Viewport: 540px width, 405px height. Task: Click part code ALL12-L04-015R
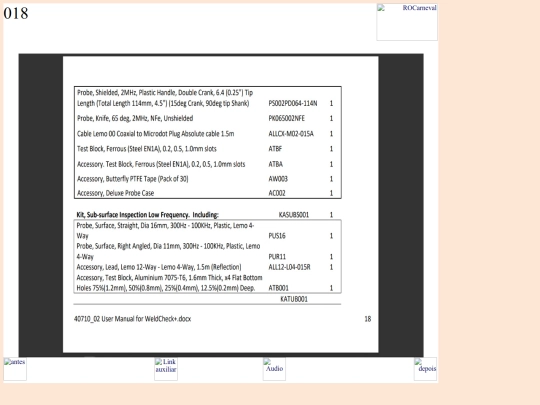289,267
